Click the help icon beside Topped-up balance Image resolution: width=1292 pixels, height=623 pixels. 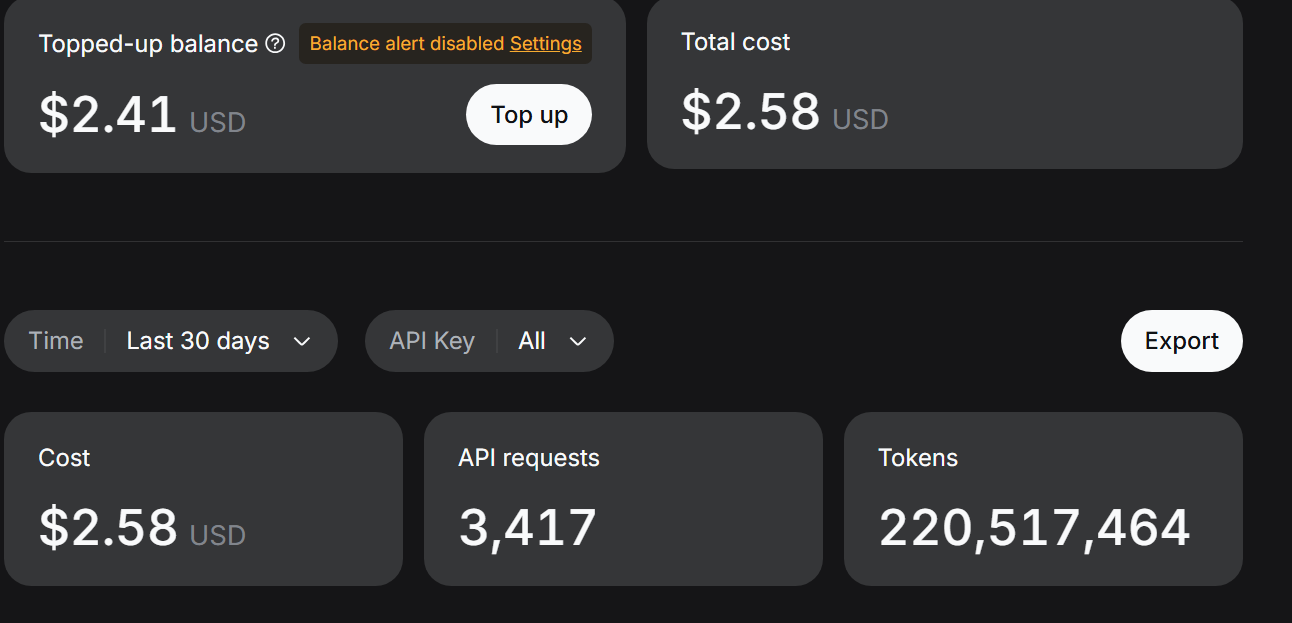275,44
